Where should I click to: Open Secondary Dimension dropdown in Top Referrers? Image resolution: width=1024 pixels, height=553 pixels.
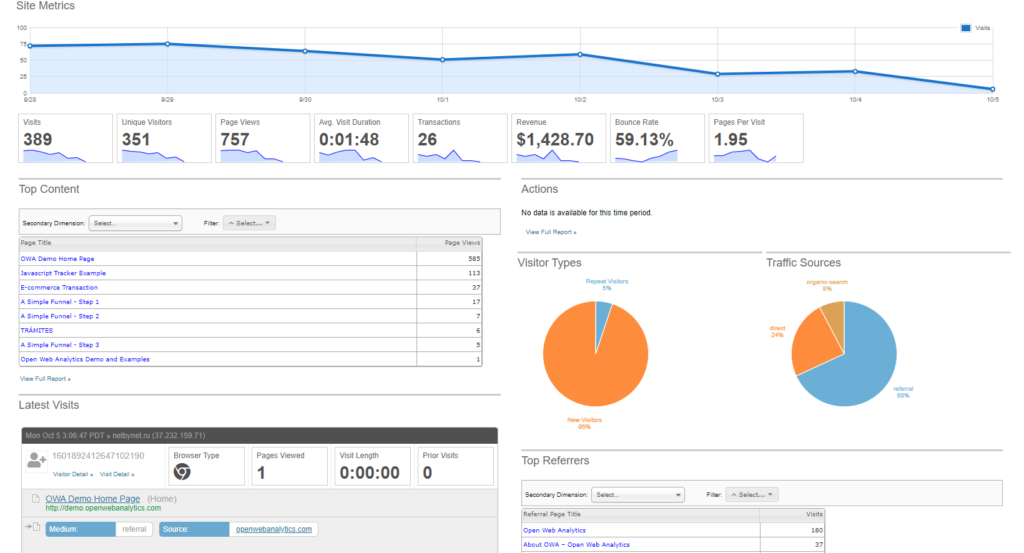(637, 494)
